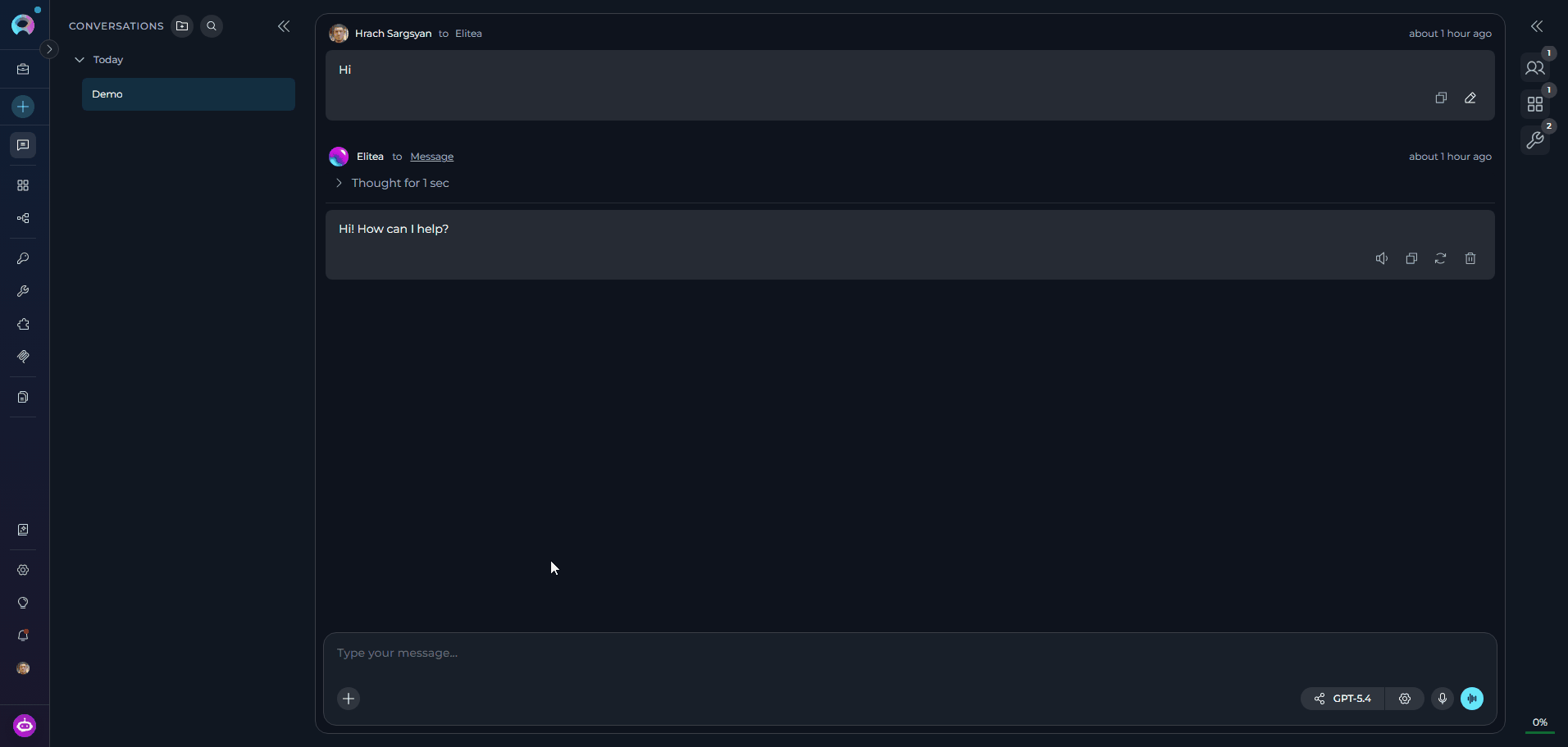
Task: Click the 0% usage indicator
Action: coord(1540,723)
